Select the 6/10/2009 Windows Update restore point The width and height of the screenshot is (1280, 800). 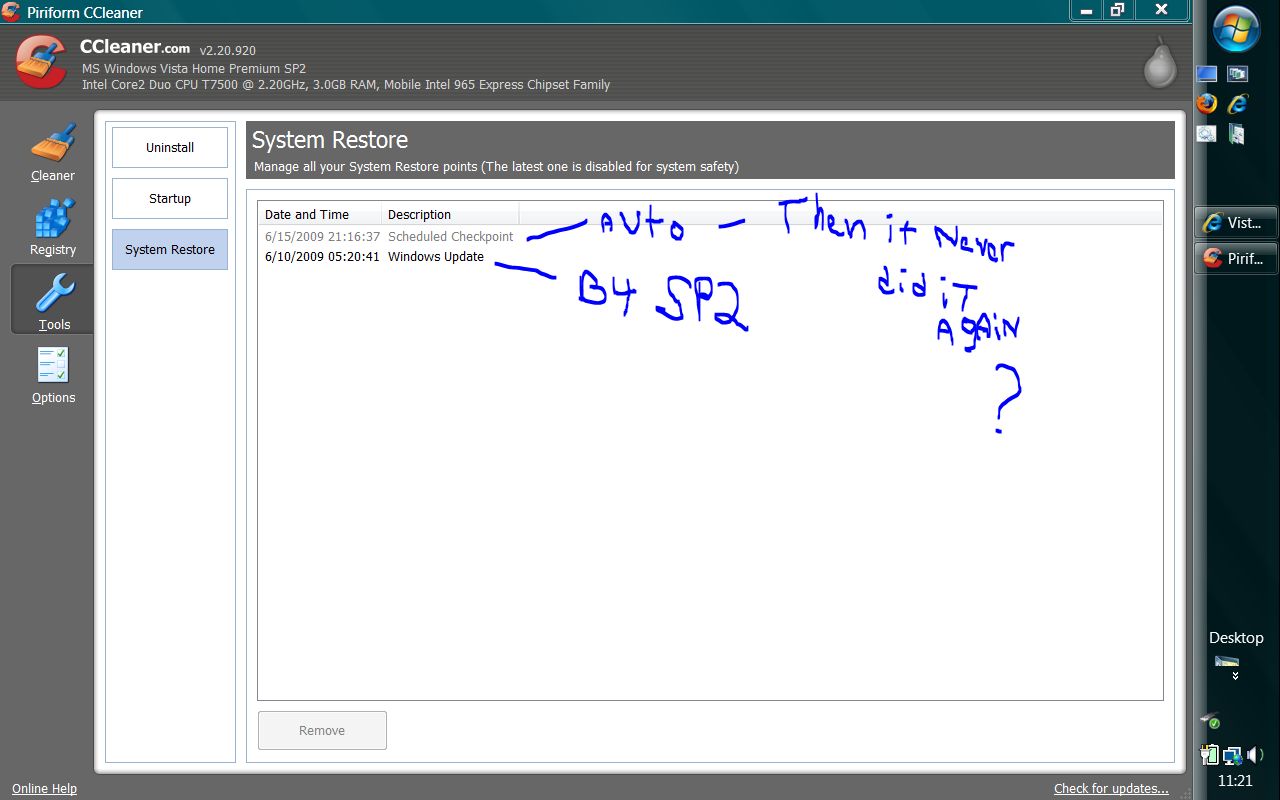coord(374,256)
